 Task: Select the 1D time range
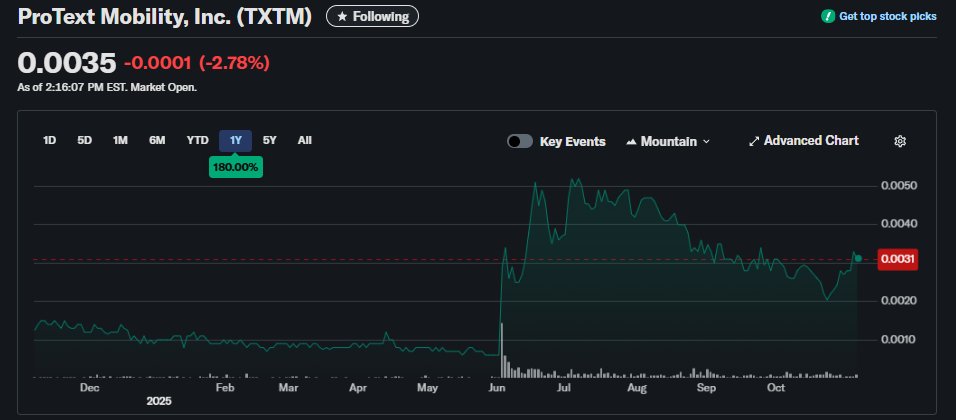pyautogui.click(x=49, y=141)
